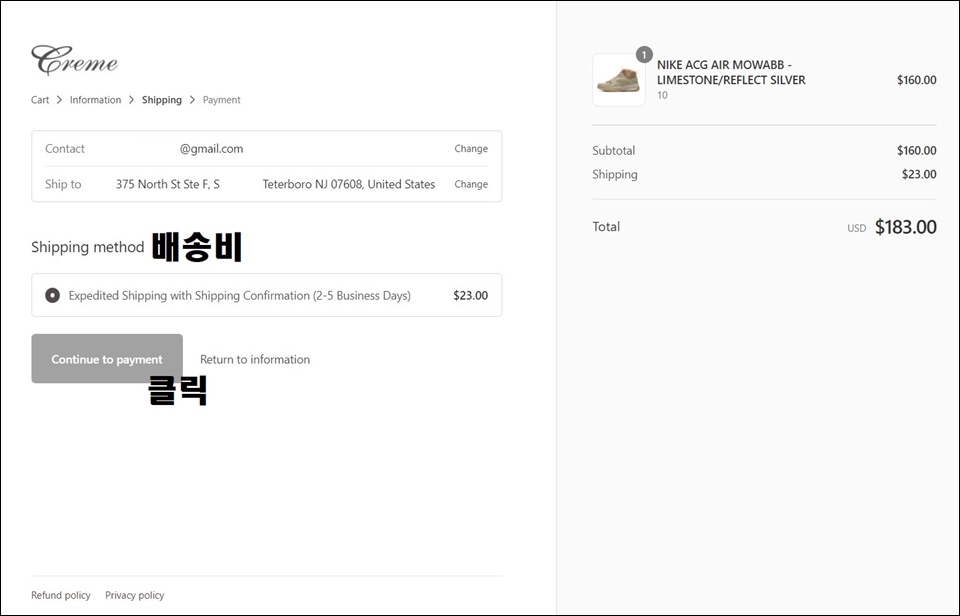Click the Continue to payment button
The width and height of the screenshot is (960, 616).
tap(107, 359)
